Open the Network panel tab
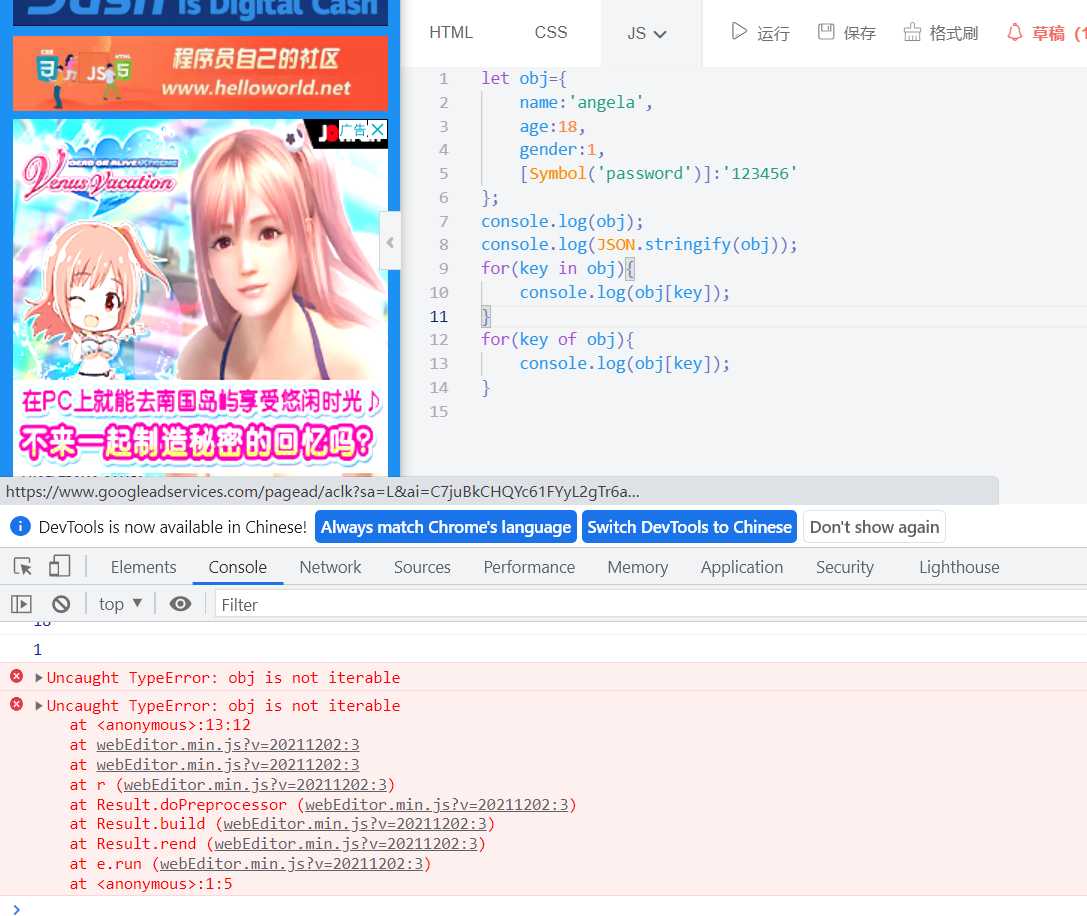1087x916 pixels. 330,567
